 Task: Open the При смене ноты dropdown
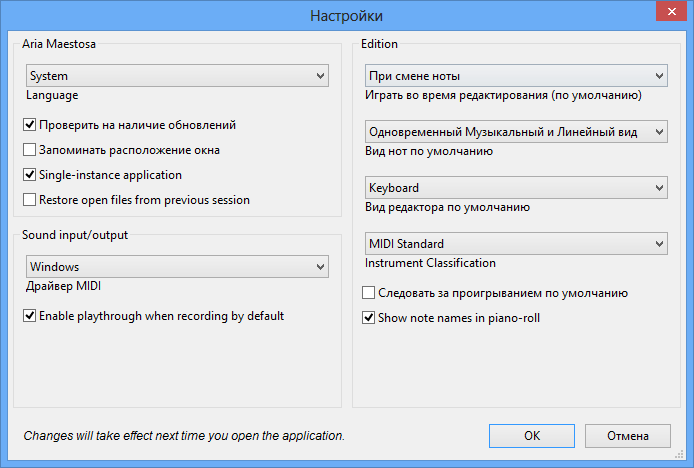[x=516, y=76]
